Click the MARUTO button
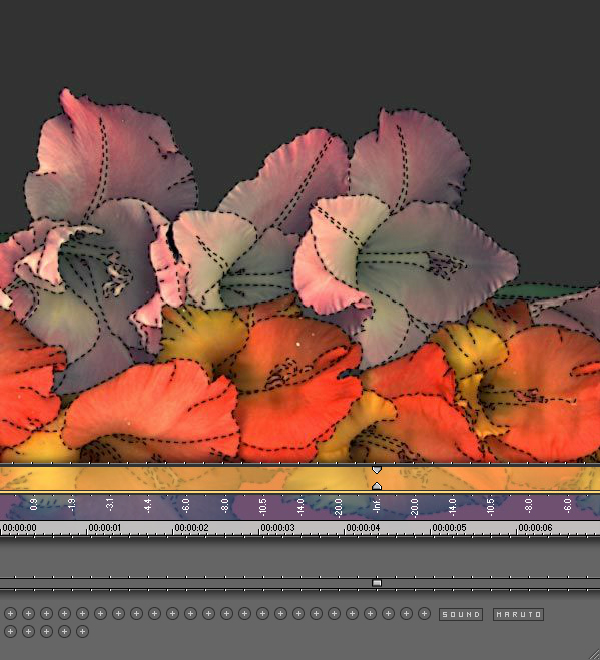The height and width of the screenshot is (660, 600). point(518,614)
